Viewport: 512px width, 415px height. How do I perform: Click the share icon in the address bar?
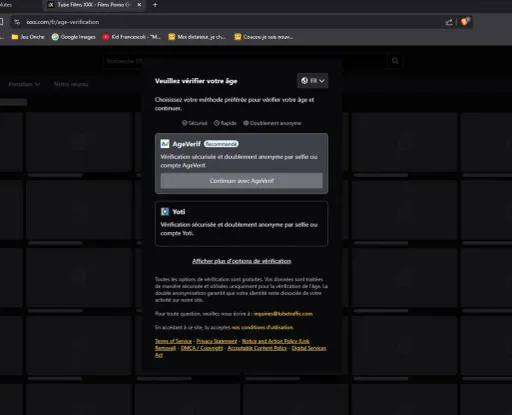[x=449, y=22]
